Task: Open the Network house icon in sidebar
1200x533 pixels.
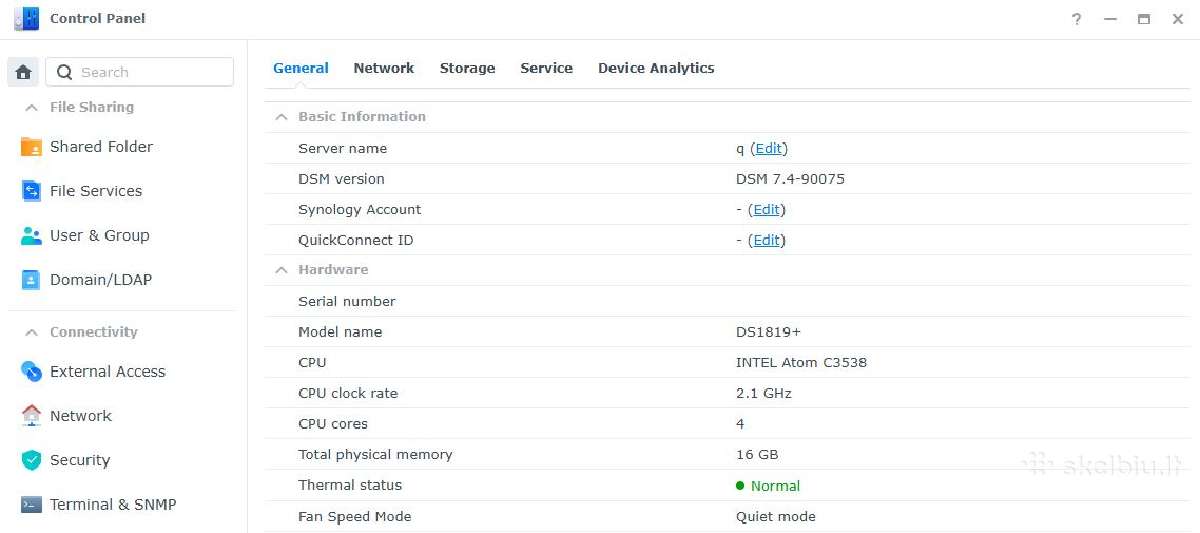Action: coord(31,416)
